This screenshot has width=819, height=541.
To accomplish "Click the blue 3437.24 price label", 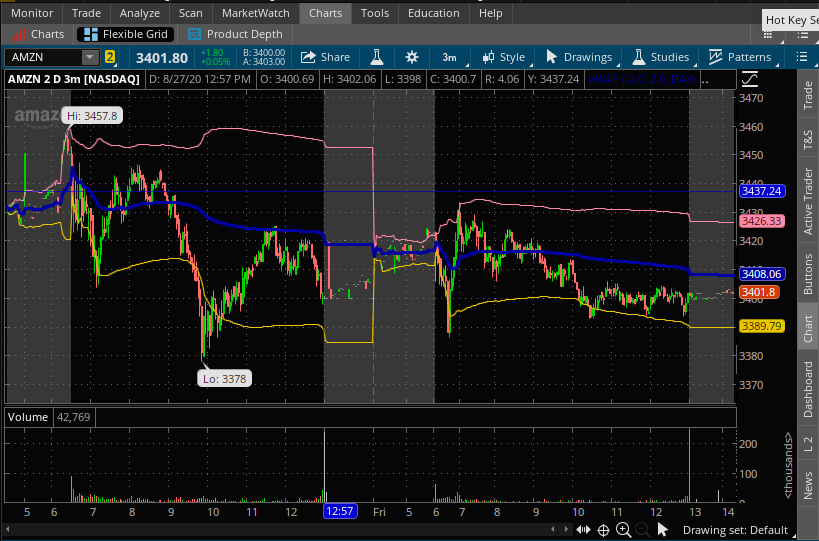I will pos(762,191).
